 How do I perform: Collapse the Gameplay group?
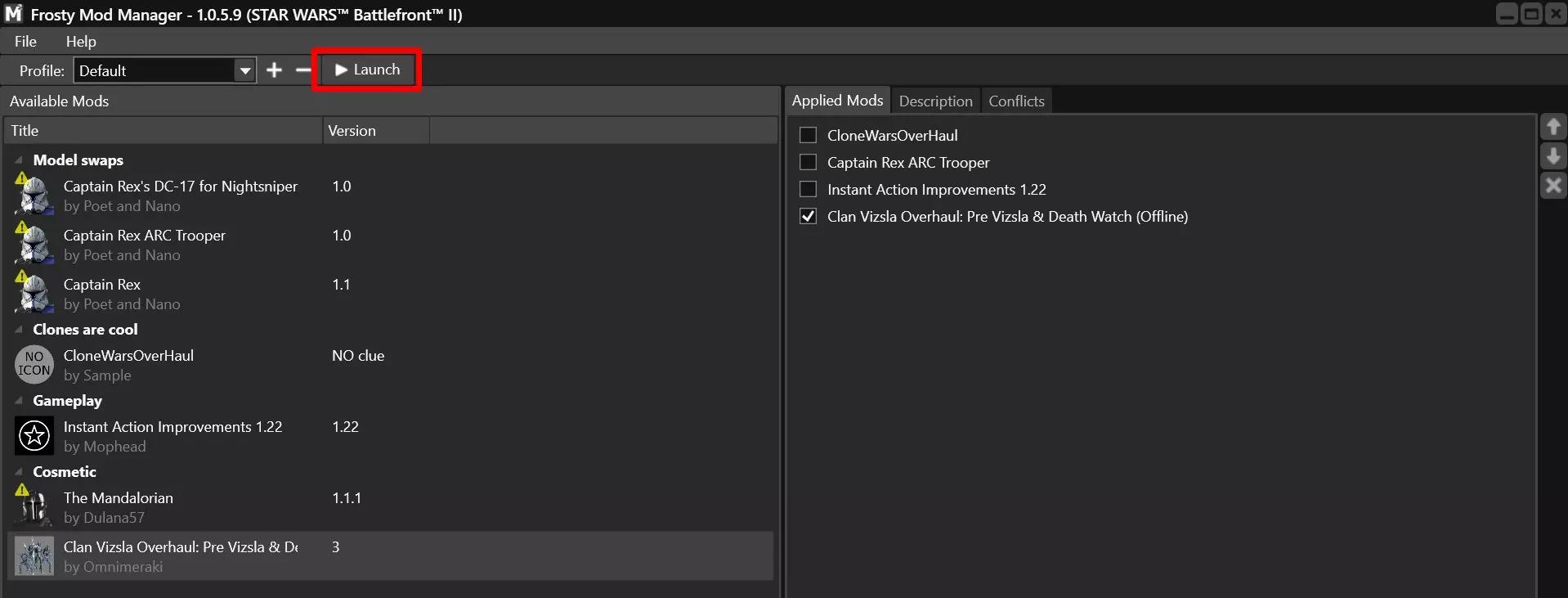(19, 401)
